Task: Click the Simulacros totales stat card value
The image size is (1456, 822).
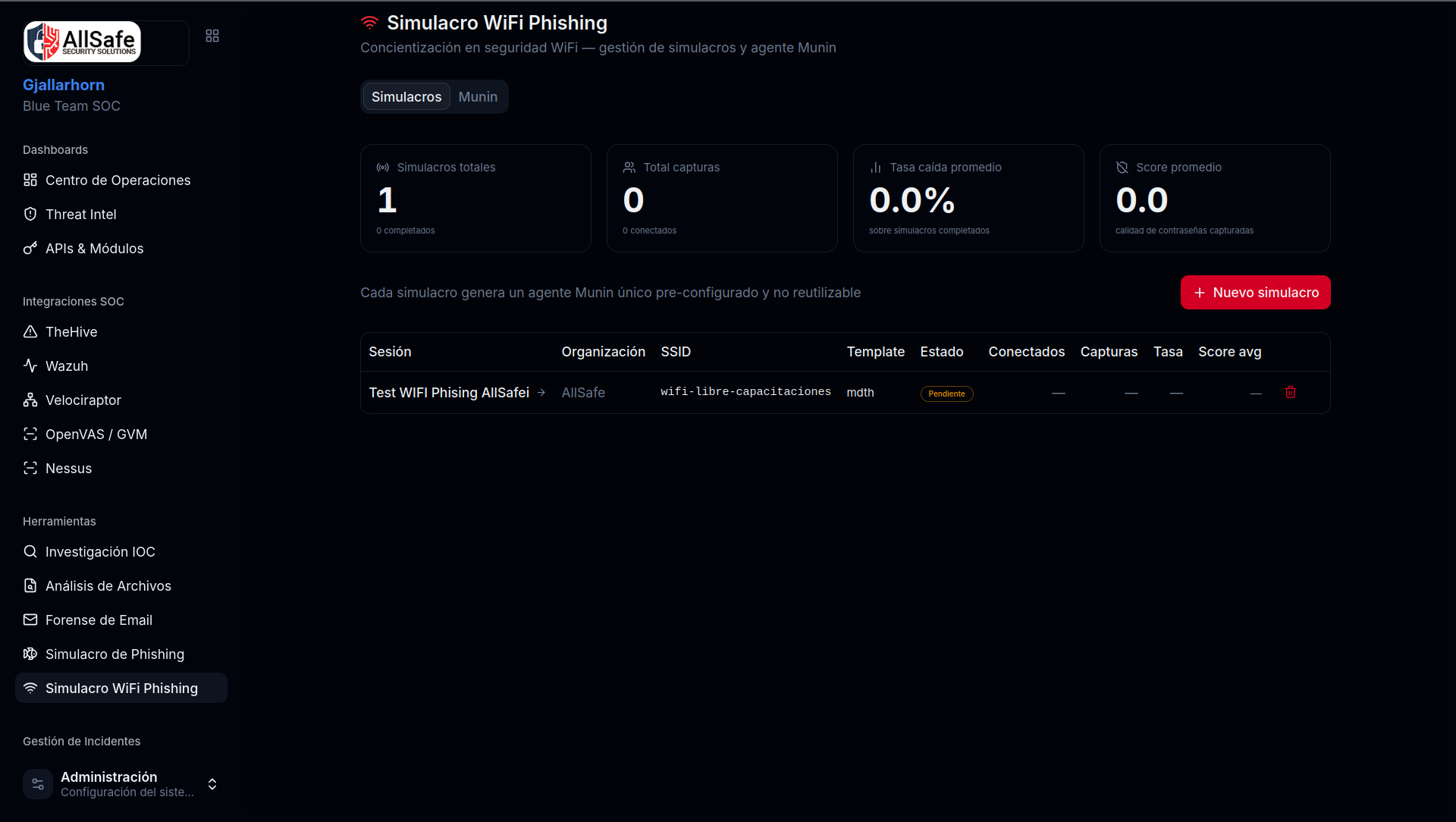Action: [387, 199]
